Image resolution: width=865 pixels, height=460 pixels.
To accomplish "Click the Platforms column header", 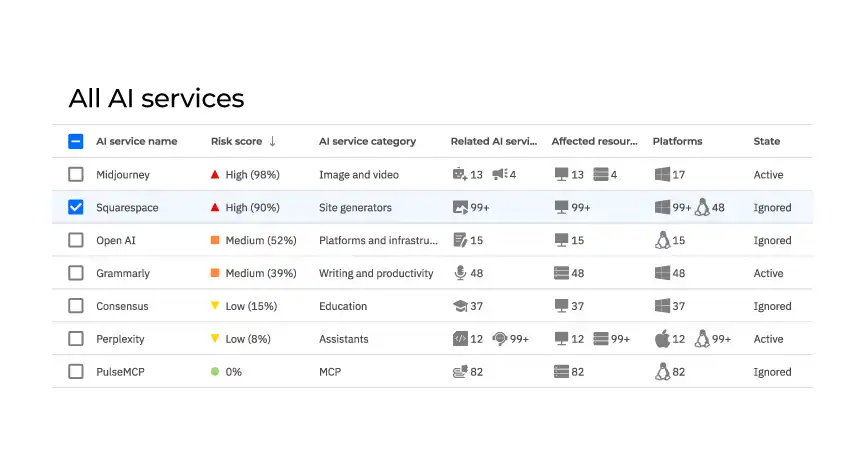I will click(x=677, y=141).
